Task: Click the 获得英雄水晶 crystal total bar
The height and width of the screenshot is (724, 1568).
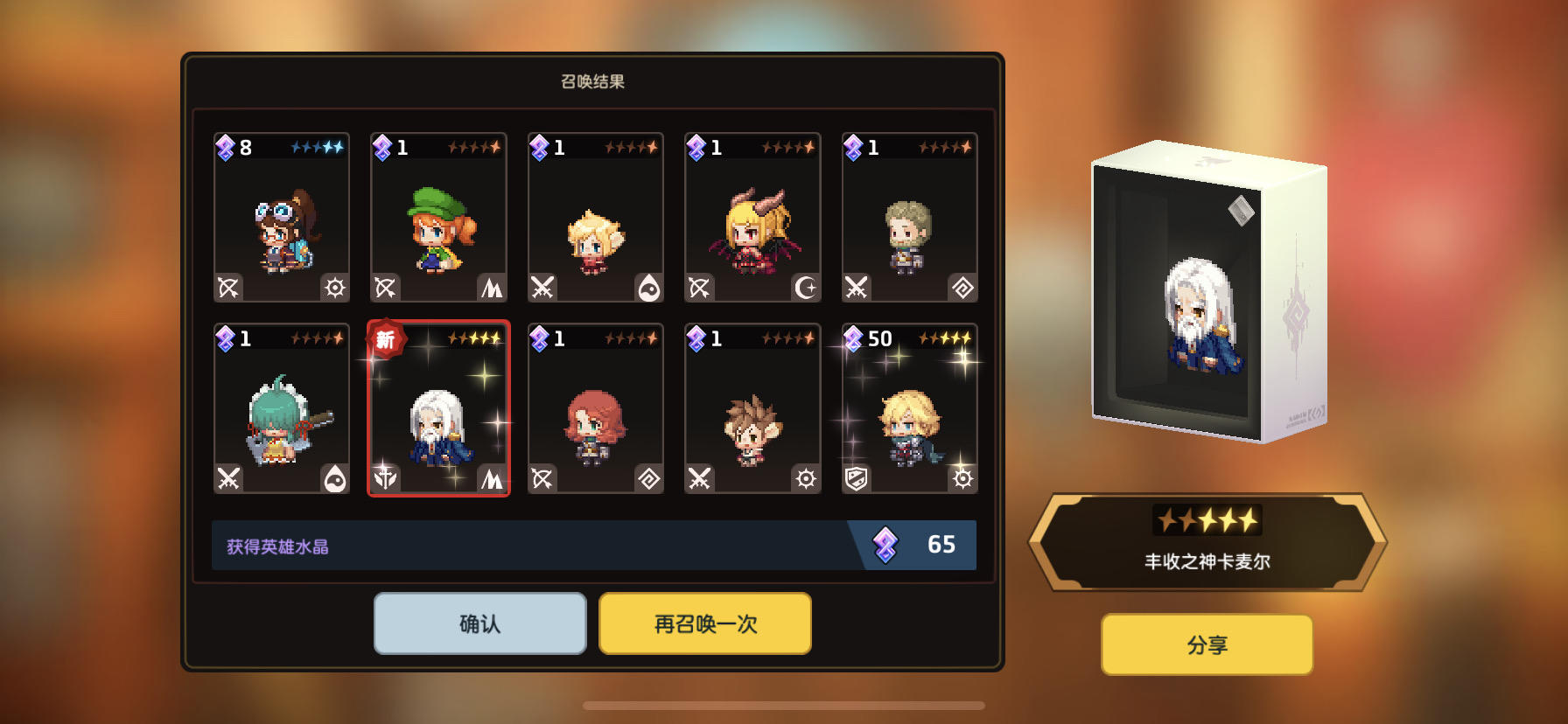Action: point(594,546)
